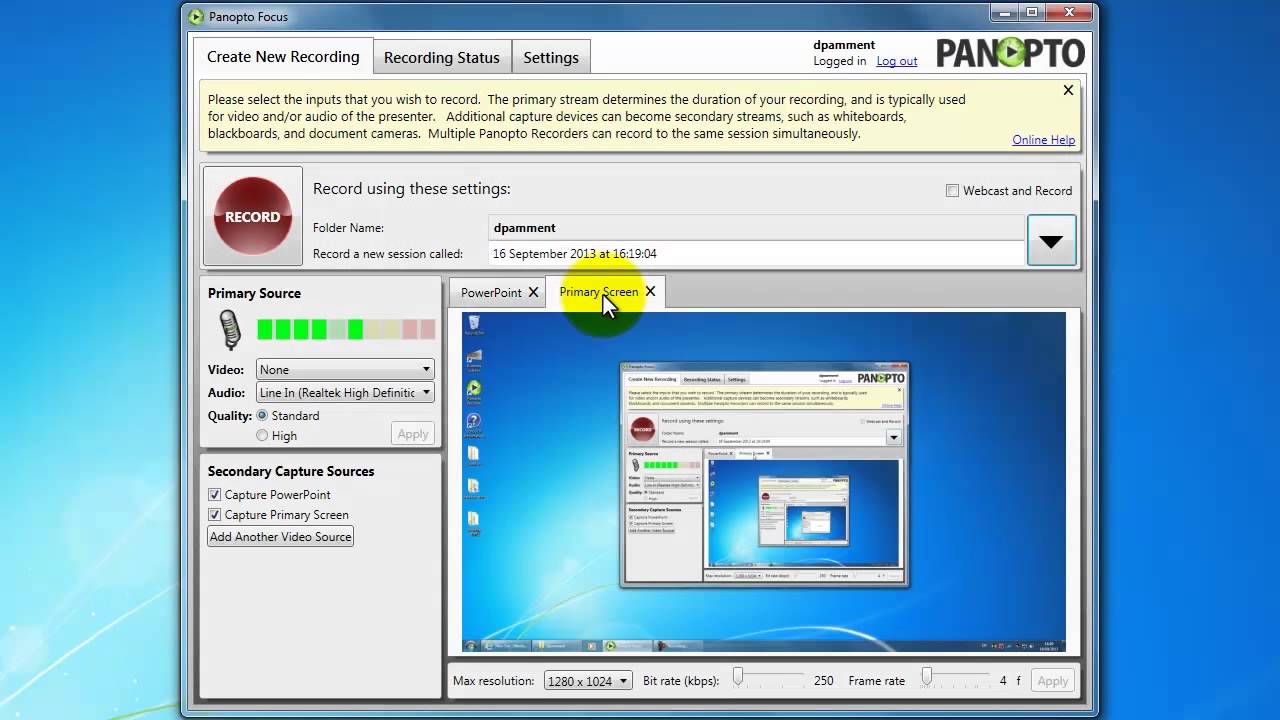Minimize the Panopto Focus window
This screenshot has width=1280, height=720.
click(x=1006, y=13)
